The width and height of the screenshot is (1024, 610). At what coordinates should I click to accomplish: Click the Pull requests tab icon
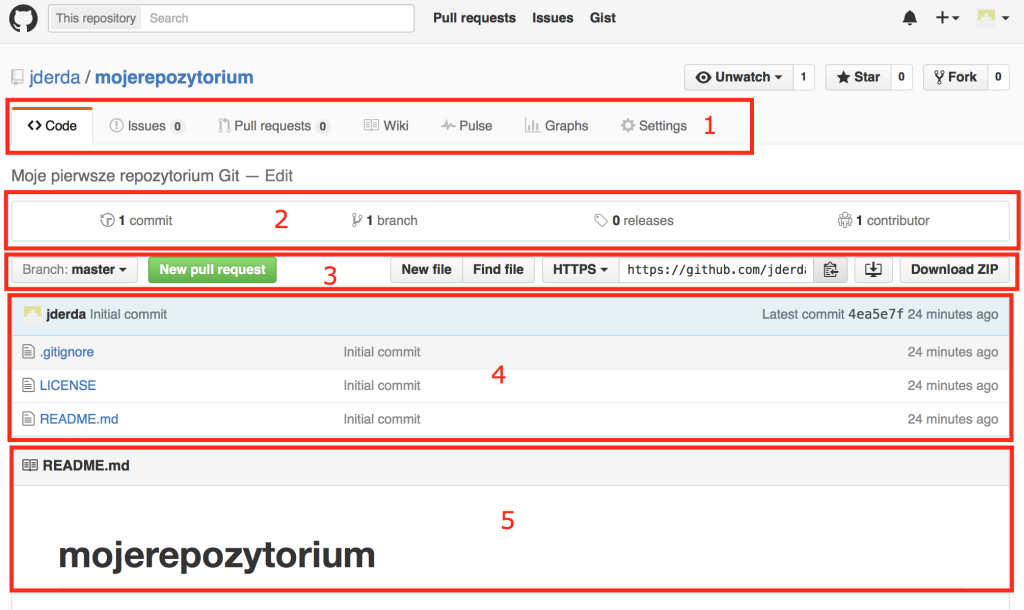click(x=224, y=125)
